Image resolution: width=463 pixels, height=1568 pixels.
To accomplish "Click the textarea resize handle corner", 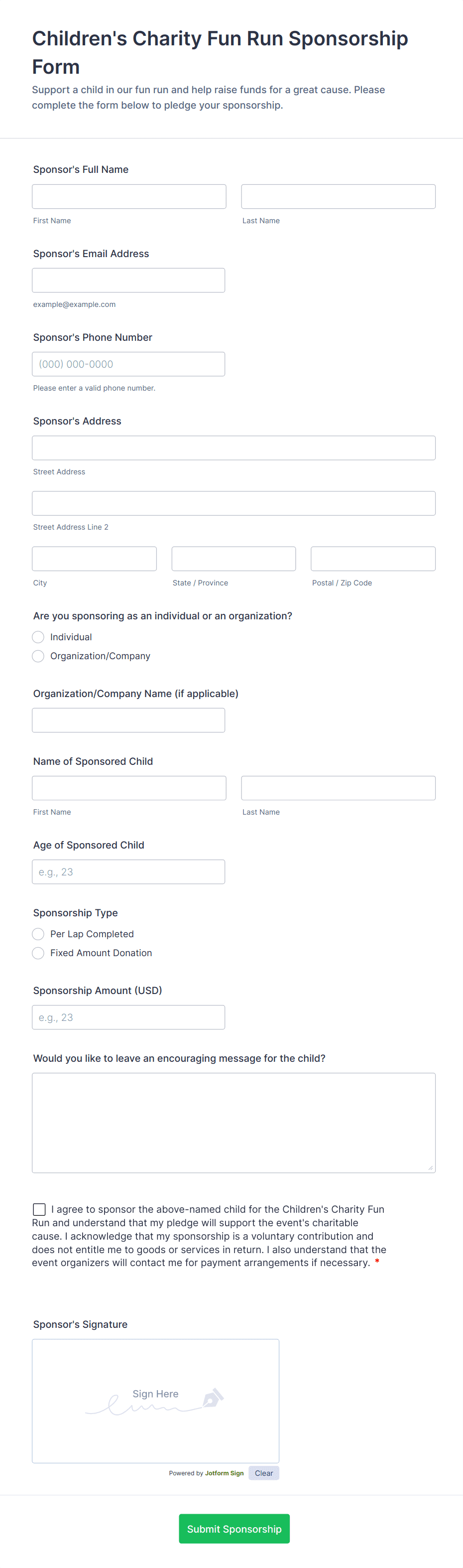I will (x=430, y=1167).
